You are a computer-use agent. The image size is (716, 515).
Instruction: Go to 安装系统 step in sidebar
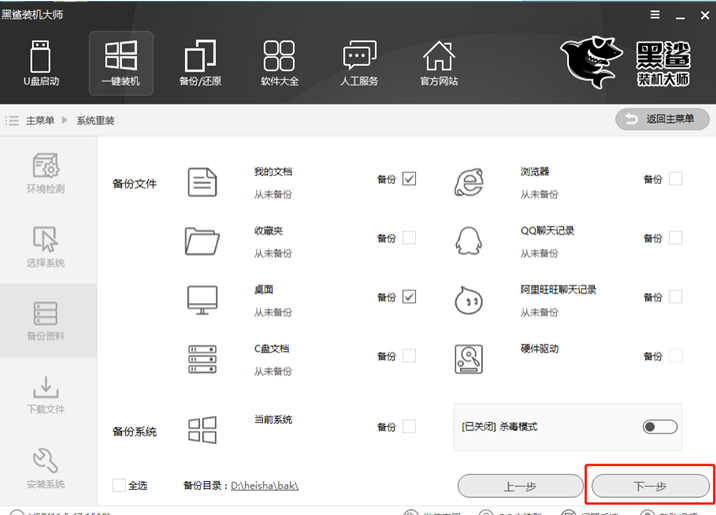[46, 468]
